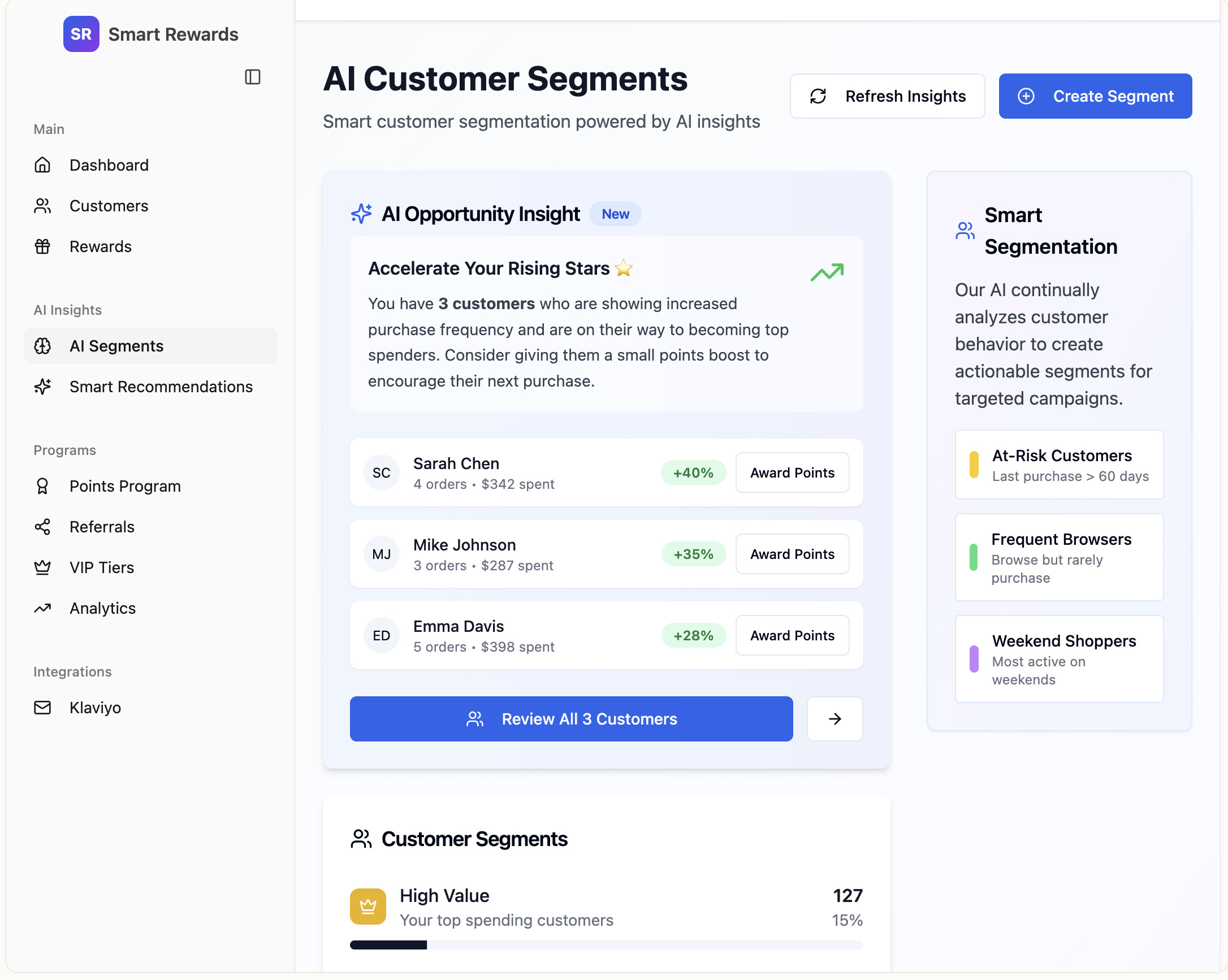
Task: Open Smart Recommendations sparkle icon
Action: tap(43, 387)
